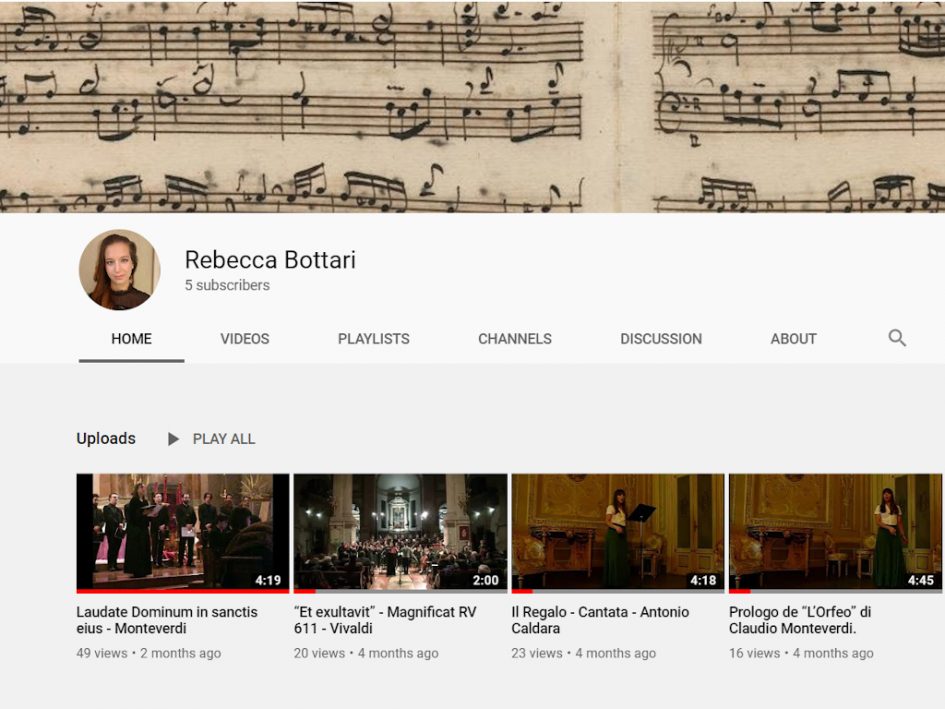Click the 49 views 2 months ago text

pyautogui.click(x=149, y=653)
